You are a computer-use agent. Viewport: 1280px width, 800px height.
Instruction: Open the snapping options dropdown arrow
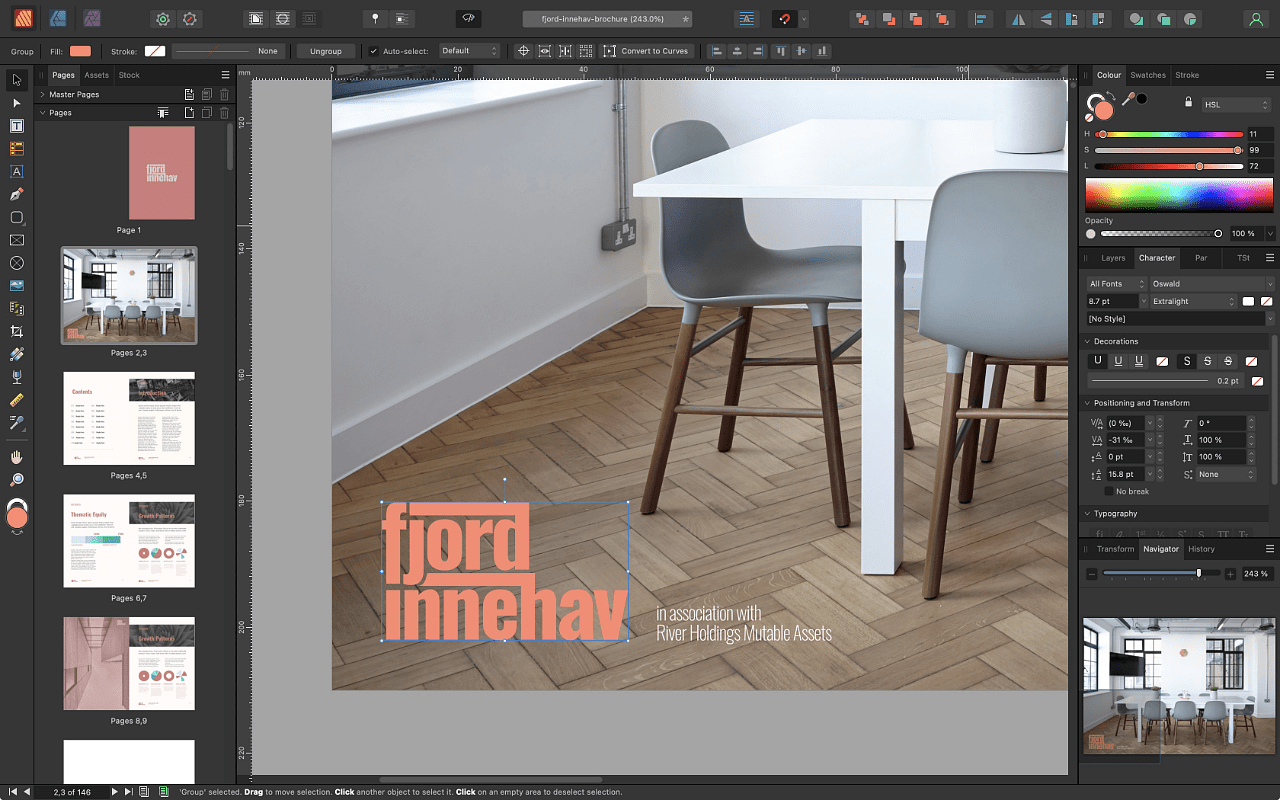tap(804, 19)
